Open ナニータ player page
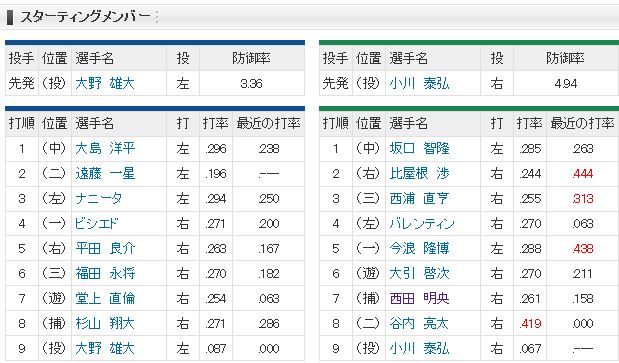This screenshot has height=363, width=619. [x=98, y=198]
